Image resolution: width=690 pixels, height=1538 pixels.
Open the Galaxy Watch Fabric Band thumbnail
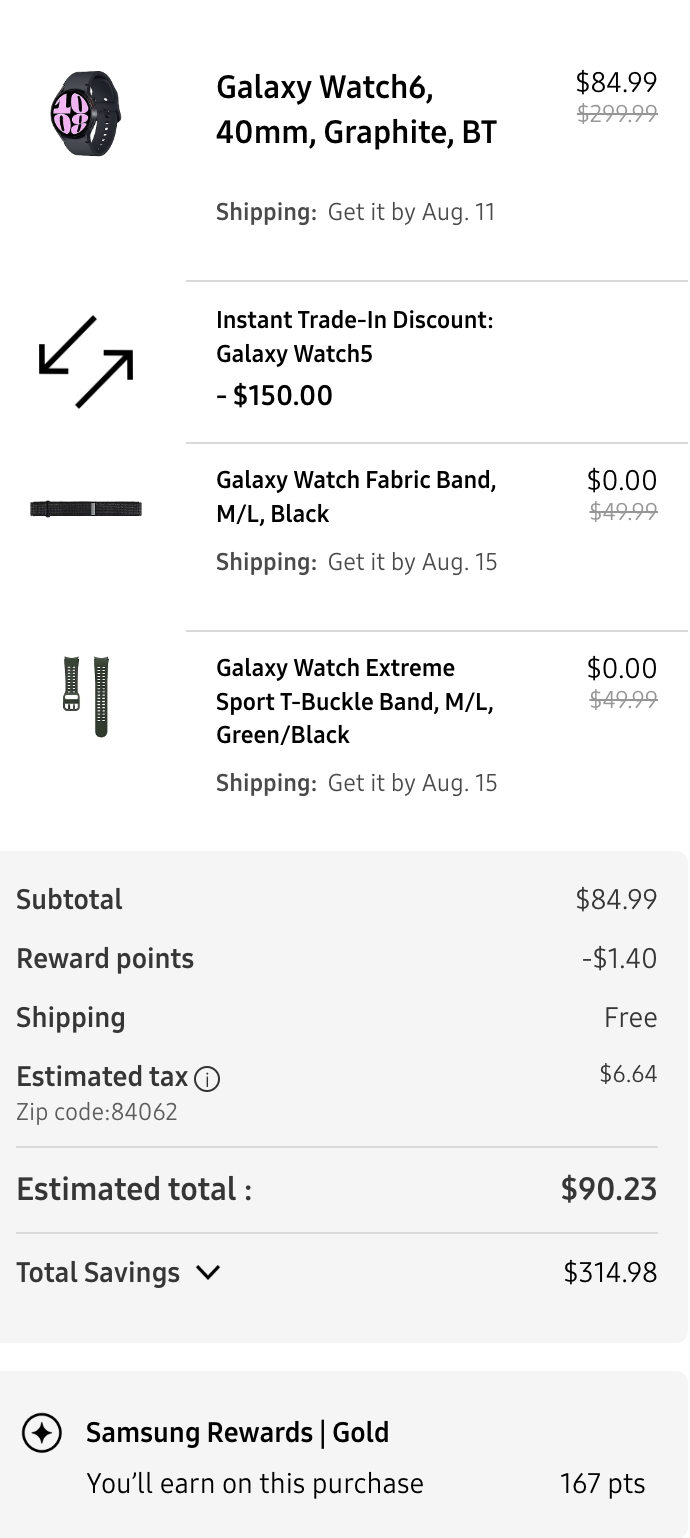(86, 509)
